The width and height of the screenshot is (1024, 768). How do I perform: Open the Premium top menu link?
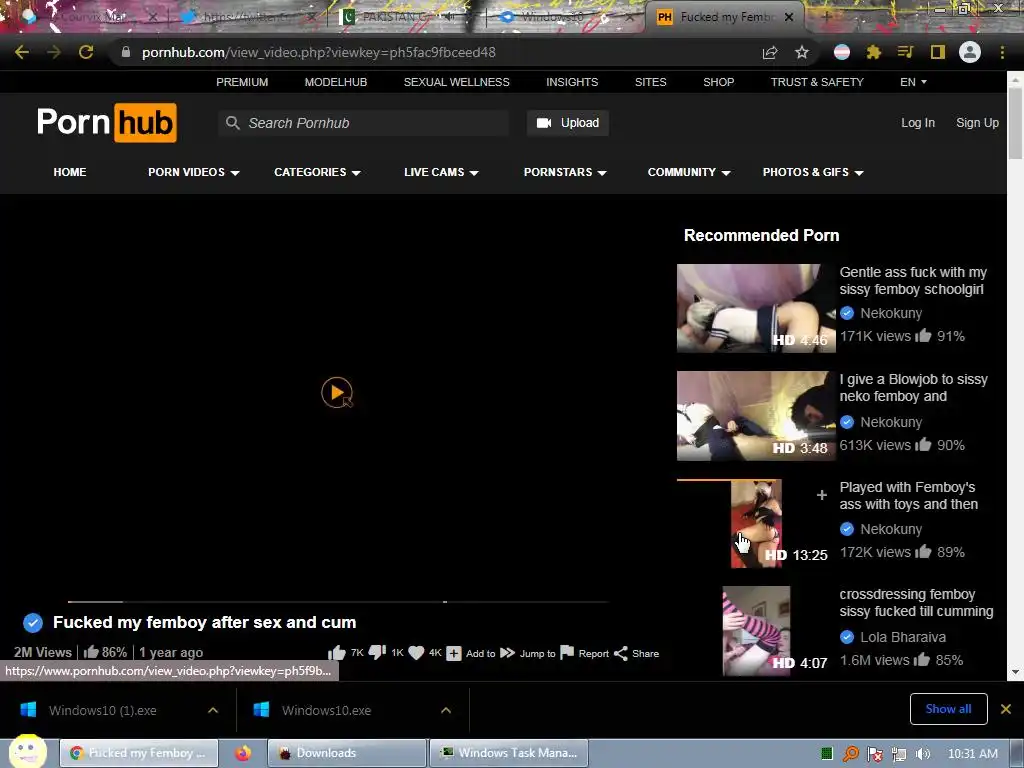pos(242,82)
